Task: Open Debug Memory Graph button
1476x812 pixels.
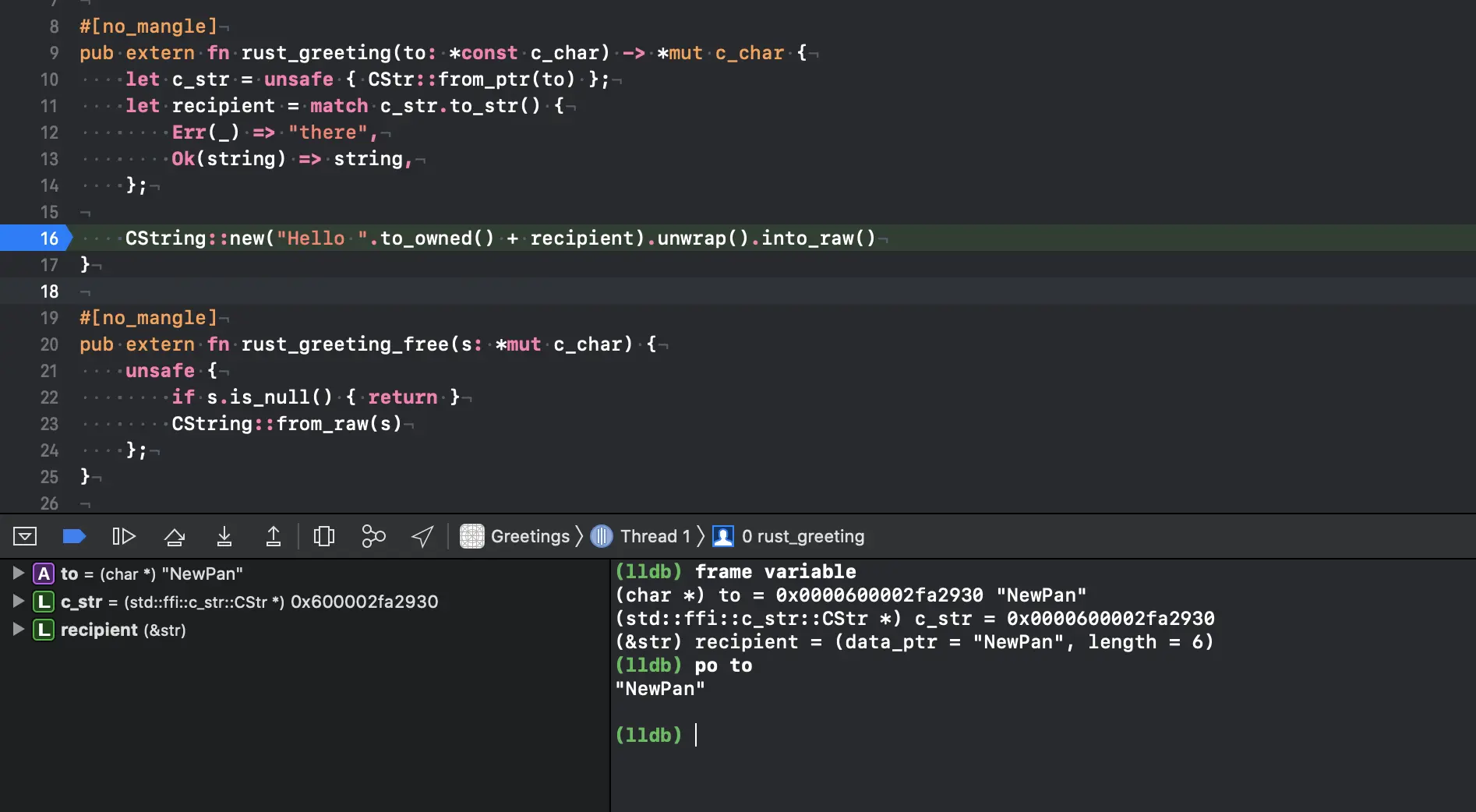Action: click(373, 536)
